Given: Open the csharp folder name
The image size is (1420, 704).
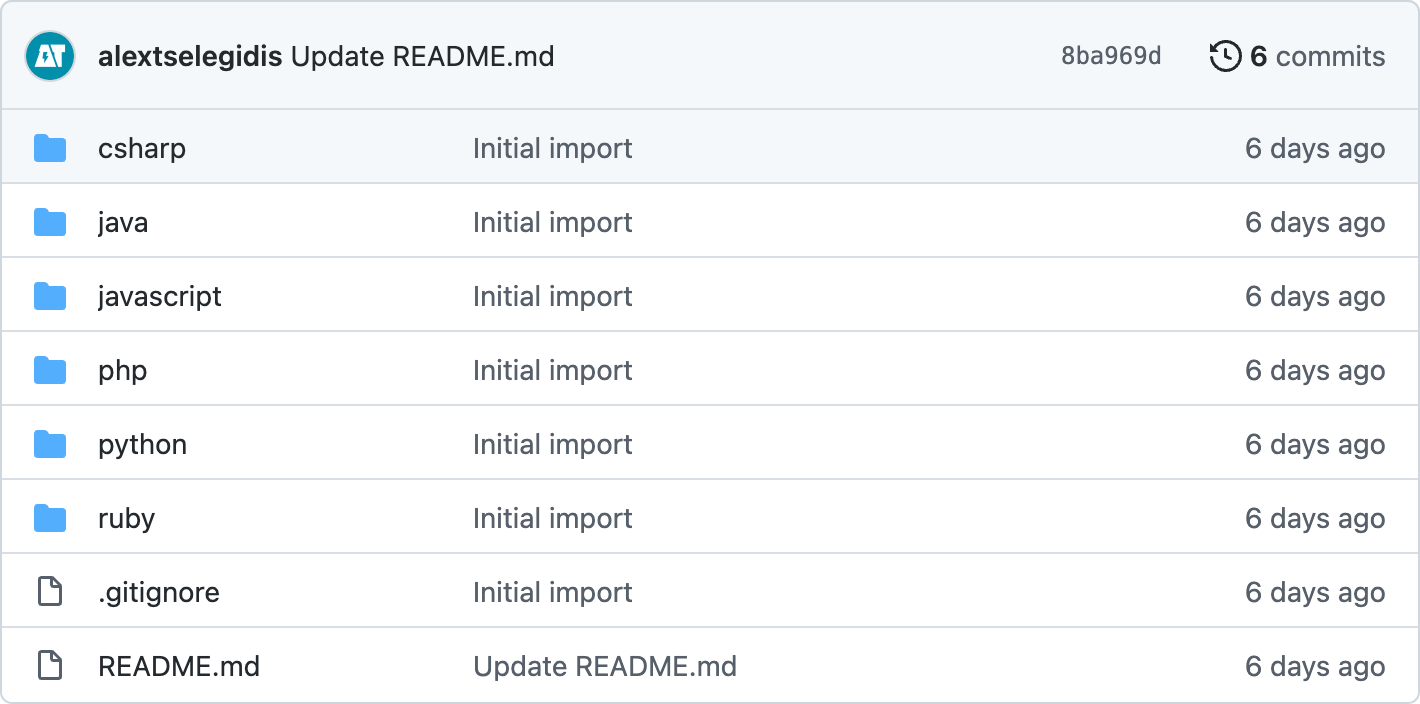Looking at the screenshot, I should (x=142, y=149).
